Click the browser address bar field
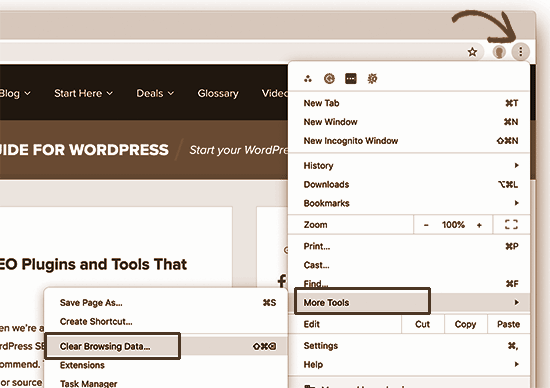Image resolution: width=550 pixels, height=388 pixels. coord(242,52)
